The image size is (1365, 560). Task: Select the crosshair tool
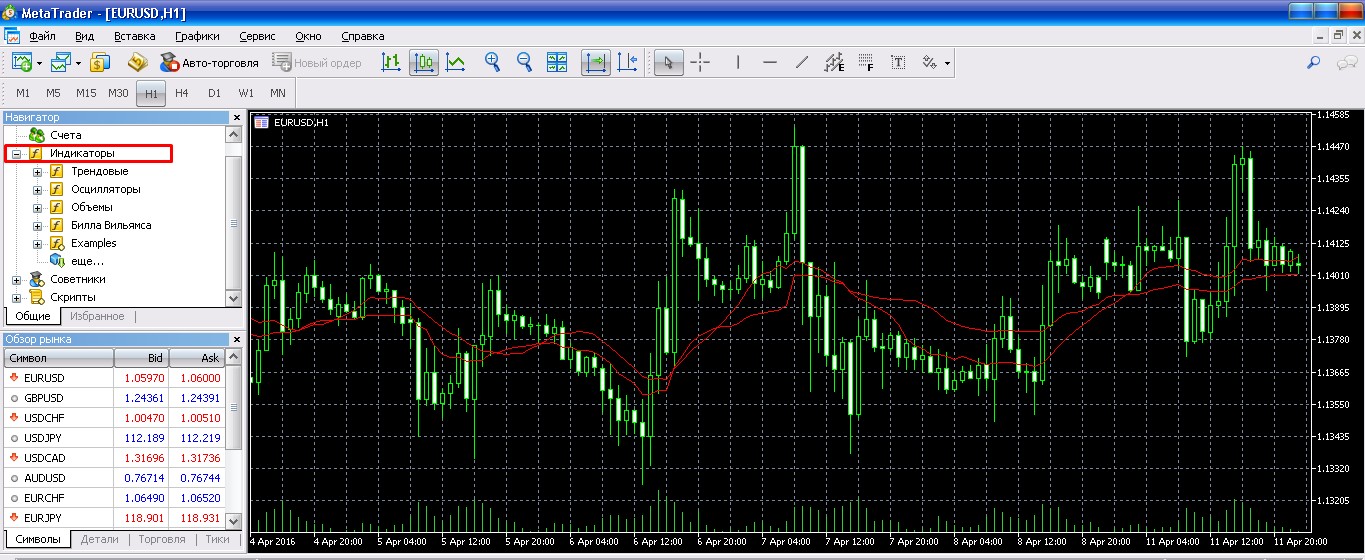coord(700,63)
